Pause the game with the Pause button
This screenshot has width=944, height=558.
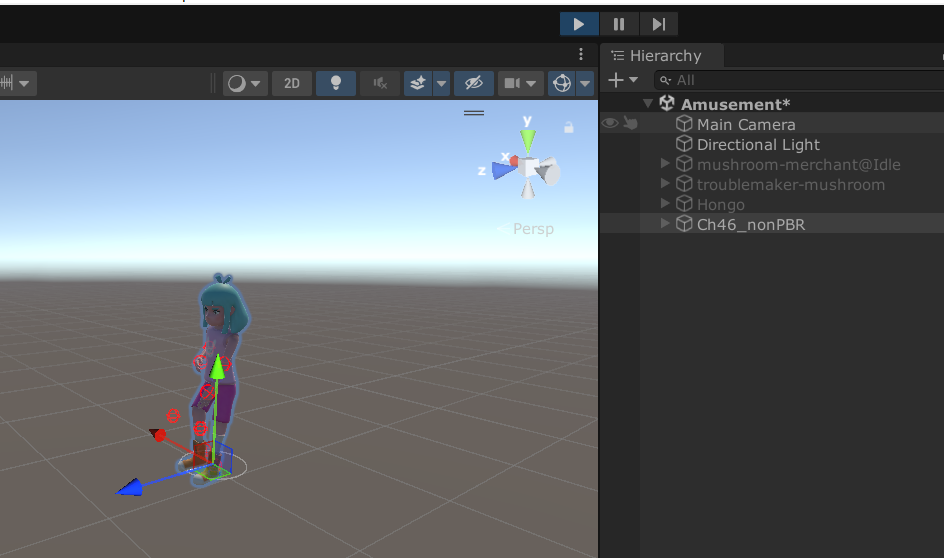coord(619,24)
